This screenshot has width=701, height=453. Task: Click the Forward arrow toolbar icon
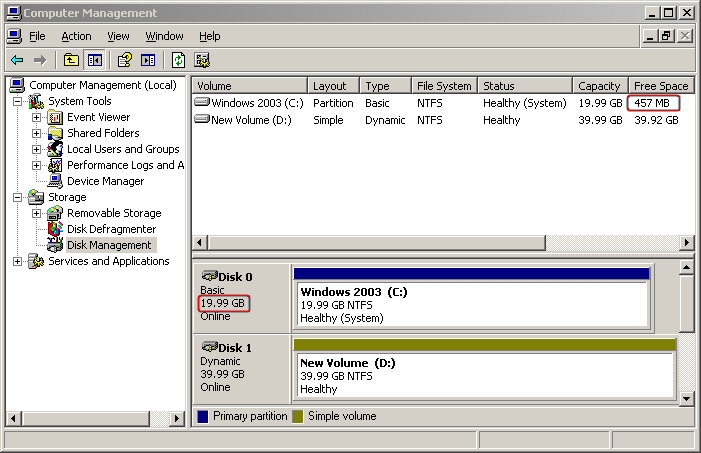40,60
